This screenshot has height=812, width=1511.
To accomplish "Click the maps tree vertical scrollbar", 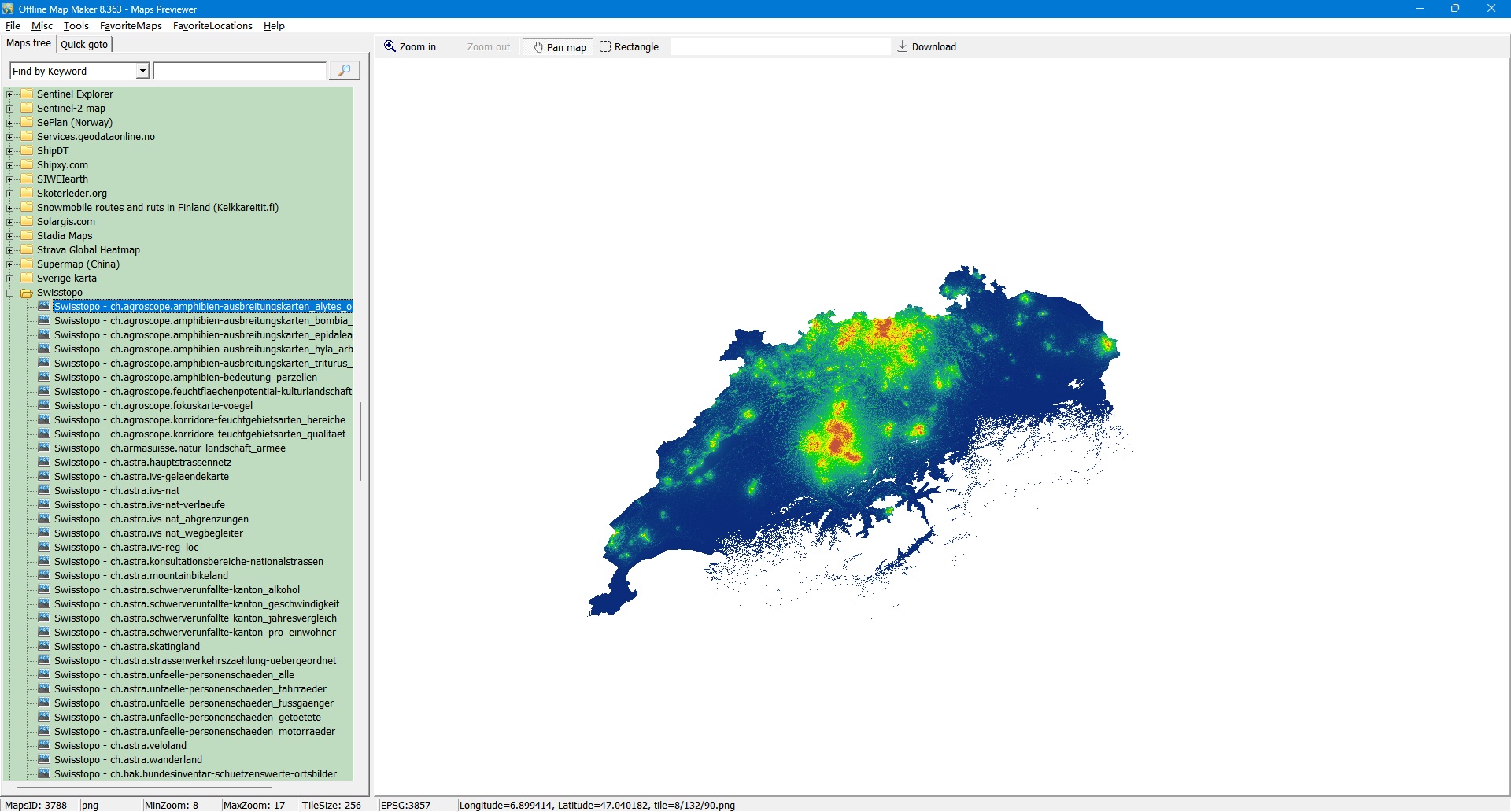I will click(x=360, y=441).
